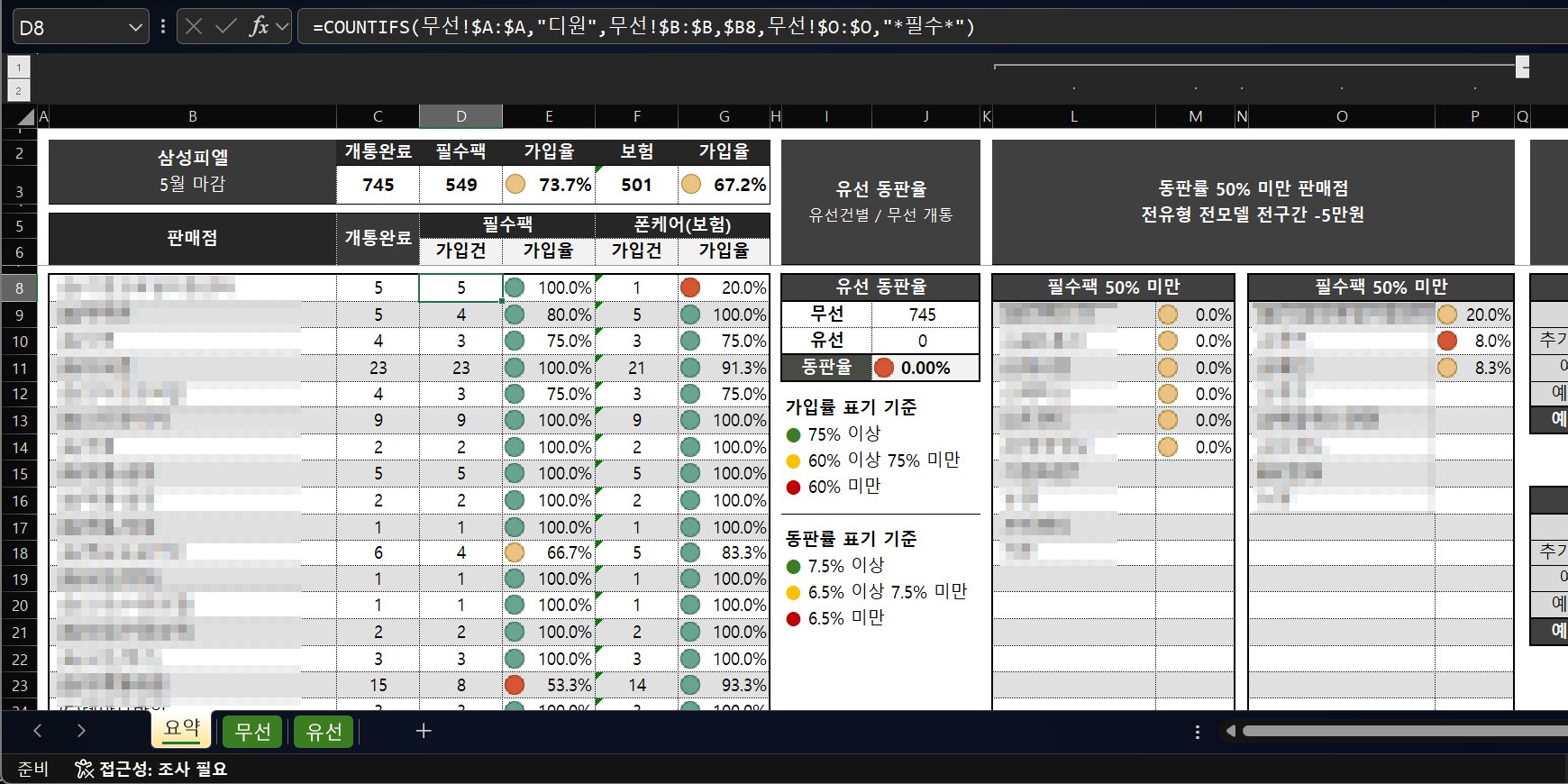Go to next sheet tab arrow
The image size is (1568, 784).
(81, 731)
